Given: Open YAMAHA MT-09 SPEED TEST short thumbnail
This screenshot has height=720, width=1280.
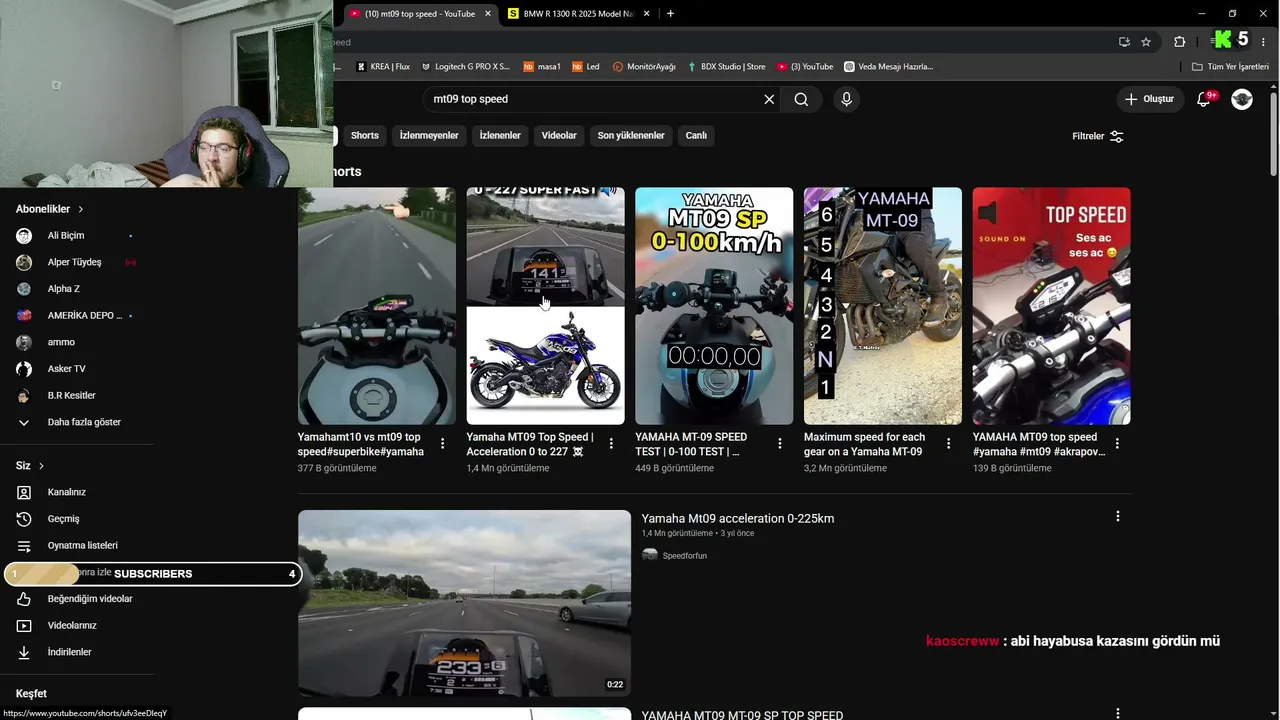Looking at the screenshot, I should pos(714,306).
